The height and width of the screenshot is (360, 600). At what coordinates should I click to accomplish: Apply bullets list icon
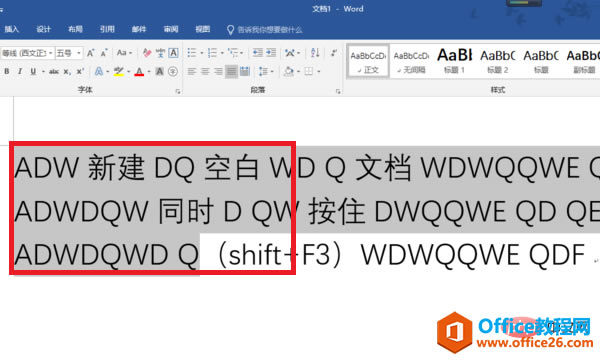click(x=192, y=53)
